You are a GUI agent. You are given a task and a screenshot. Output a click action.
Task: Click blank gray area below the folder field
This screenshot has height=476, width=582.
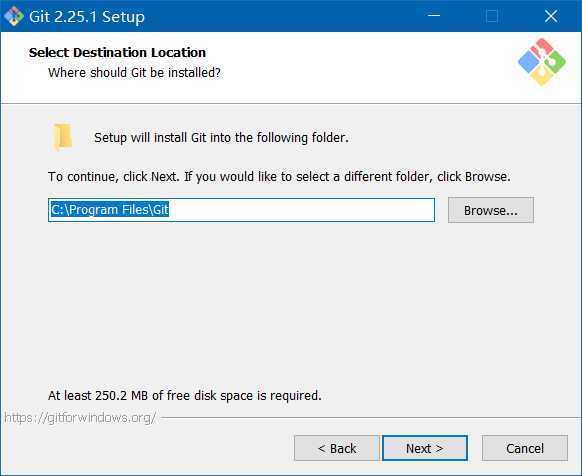pyautogui.click(x=290, y=304)
